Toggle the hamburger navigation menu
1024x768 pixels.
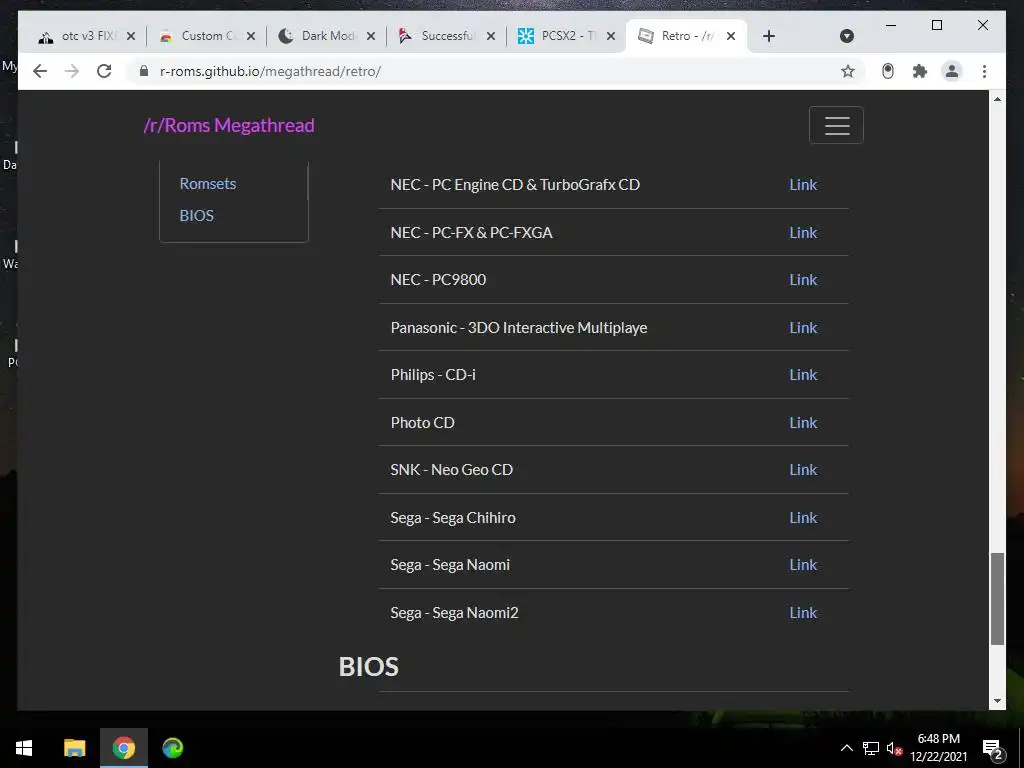tap(837, 125)
